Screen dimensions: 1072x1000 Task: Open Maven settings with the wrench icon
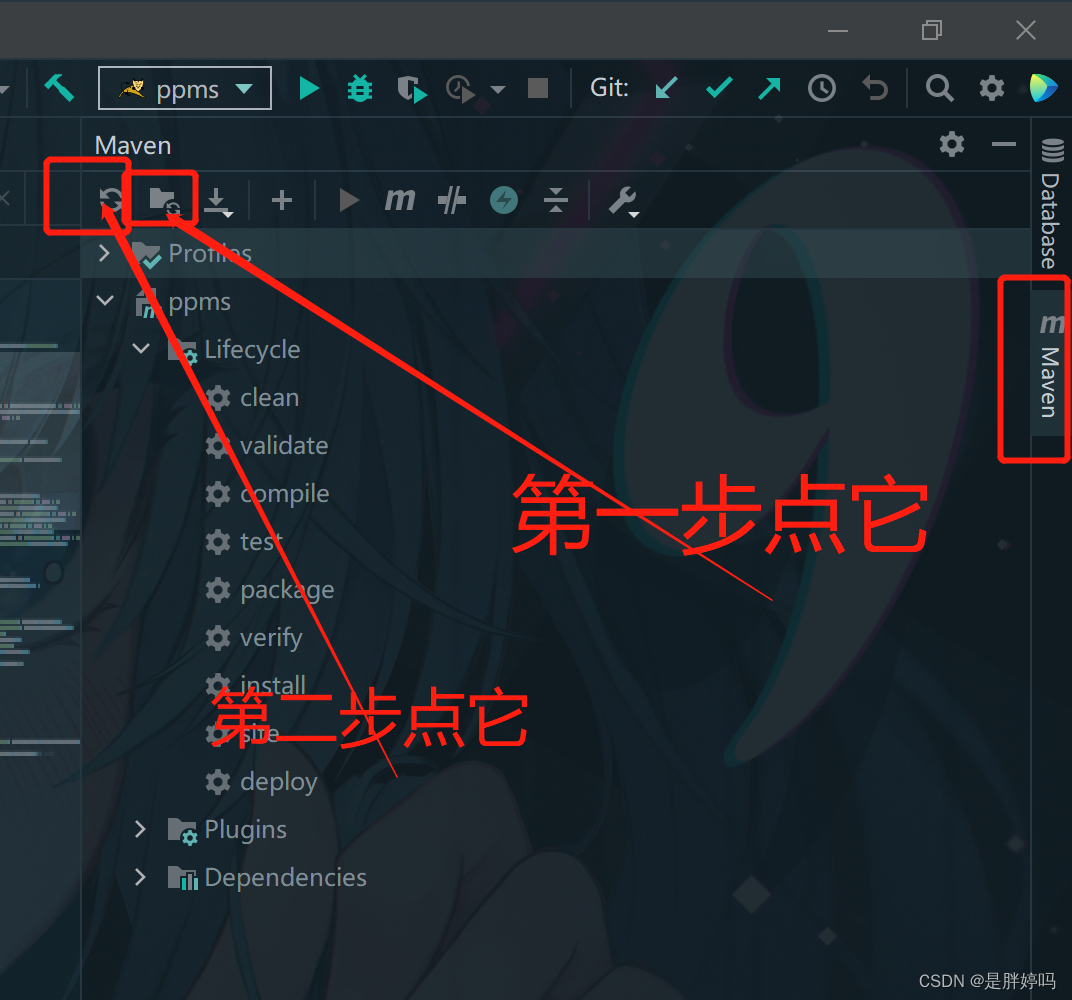(622, 200)
